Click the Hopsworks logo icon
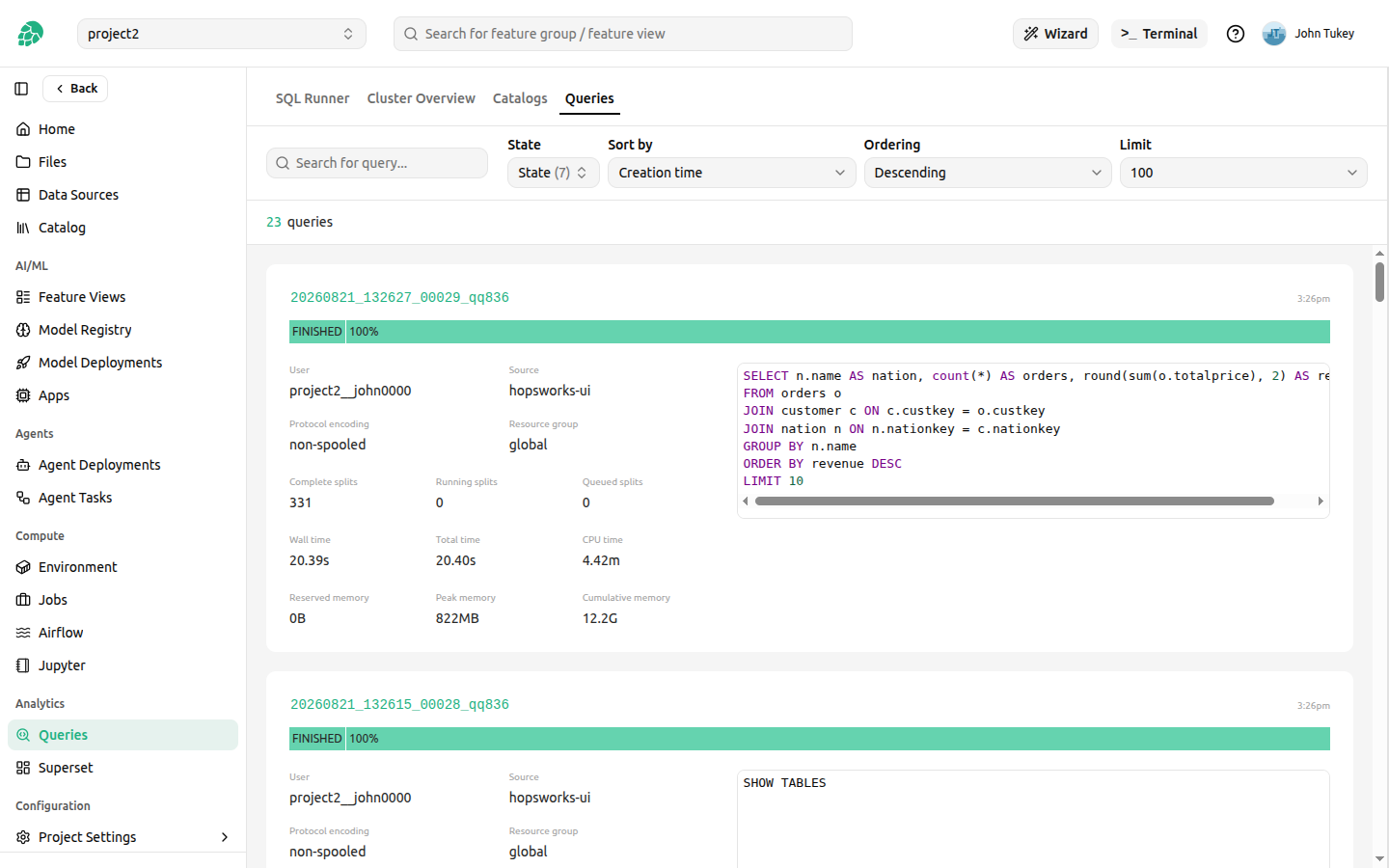Screen dimensions: 1389x868 click(x=30, y=34)
